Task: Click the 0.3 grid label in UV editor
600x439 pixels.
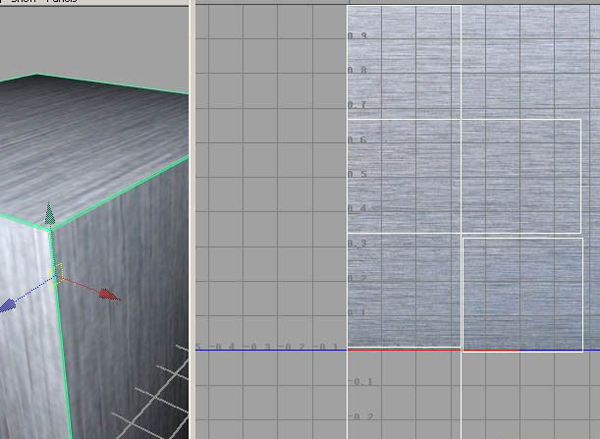Action: click(357, 243)
